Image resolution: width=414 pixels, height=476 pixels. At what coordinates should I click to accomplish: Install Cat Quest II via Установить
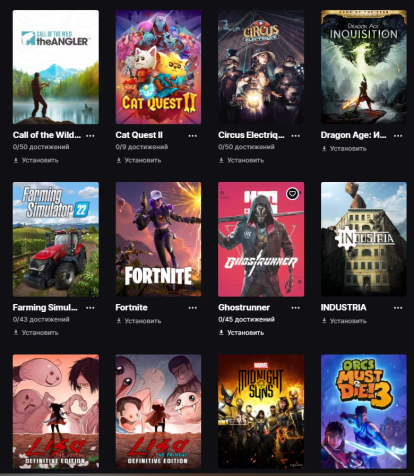[x=139, y=160]
